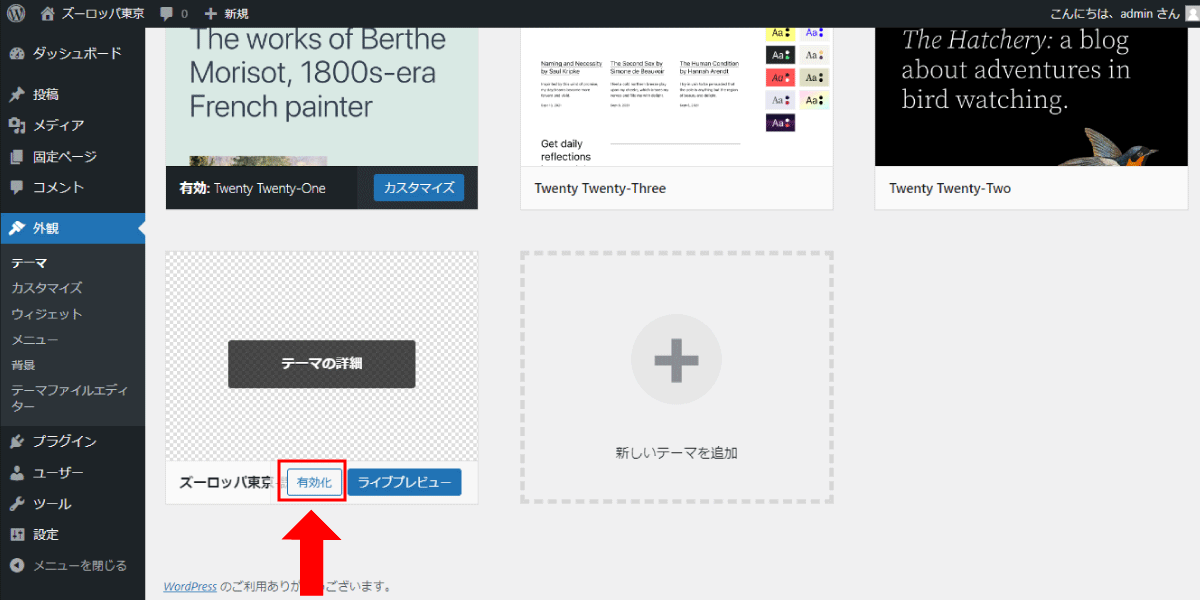Click 新規 text in admin bar
Image resolution: width=1200 pixels, height=600 pixels.
point(237,14)
